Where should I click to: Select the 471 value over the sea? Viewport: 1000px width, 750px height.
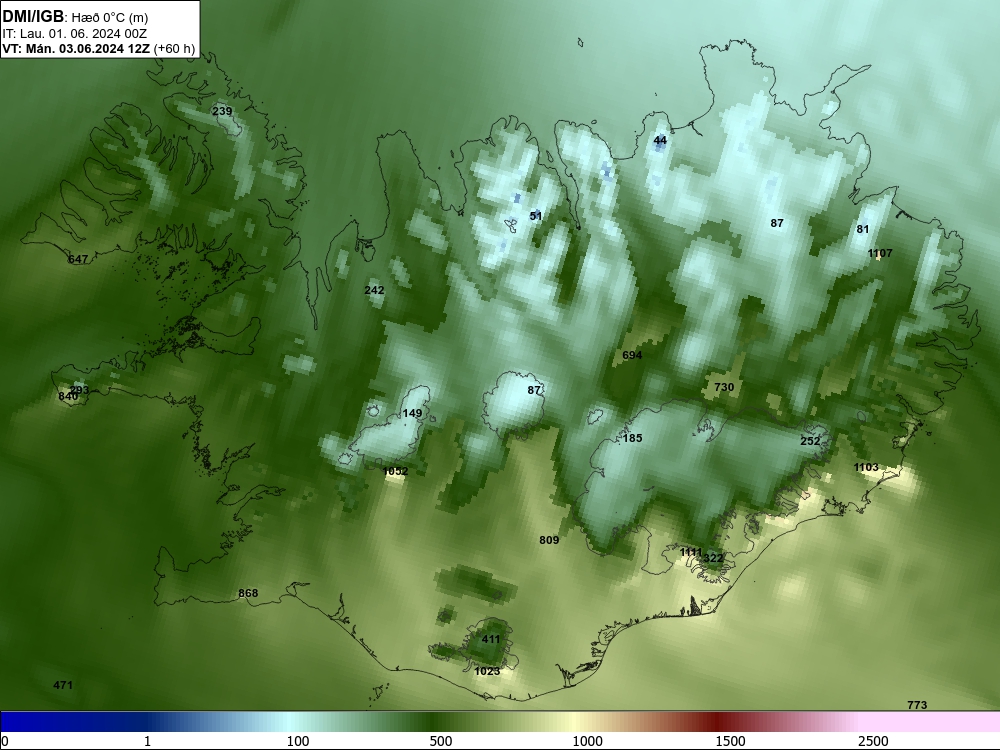tap(62, 685)
